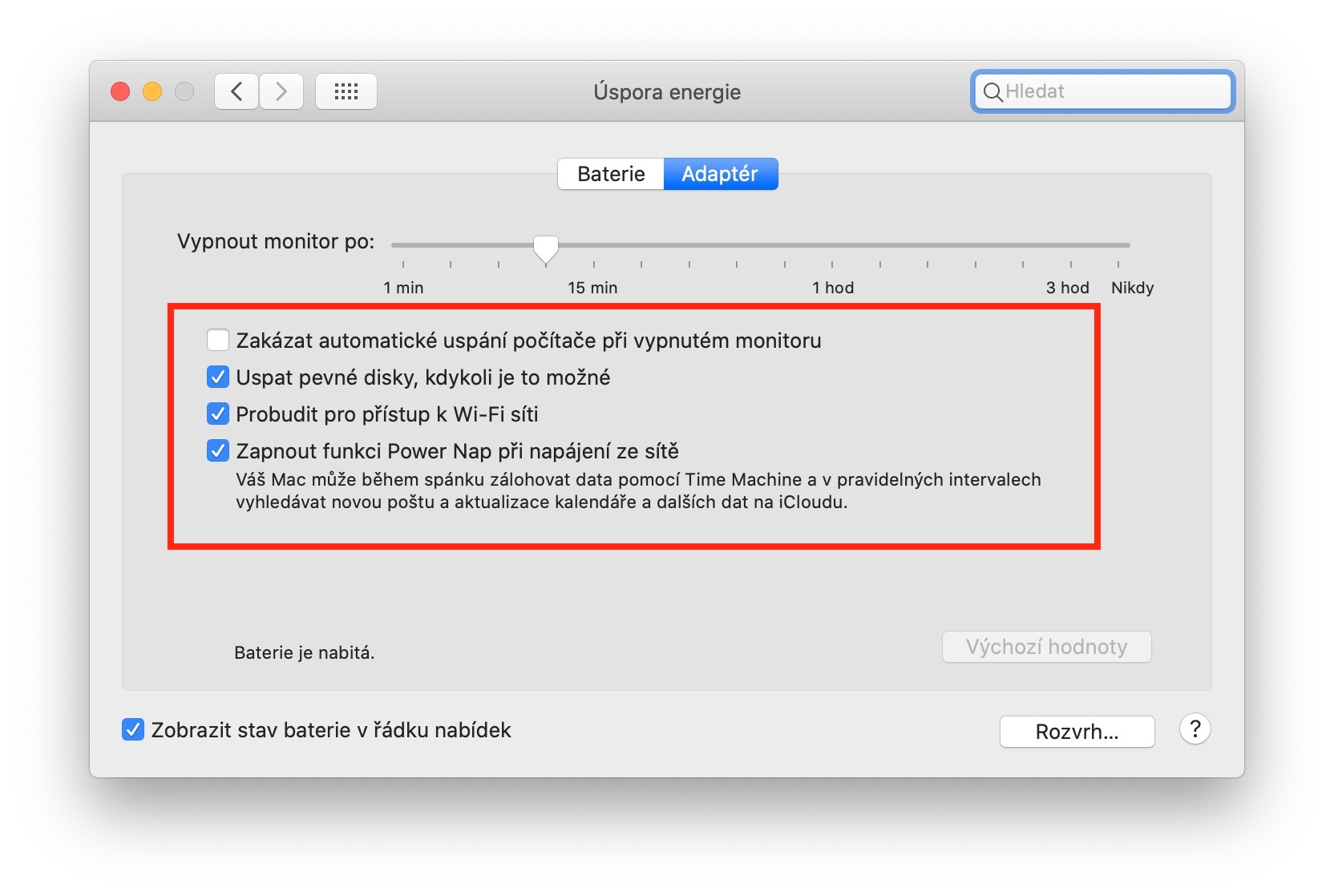Uncheck Uspat pevné disky option
The height and width of the screenshot is (896, 1334).
[x=218, y=377]
